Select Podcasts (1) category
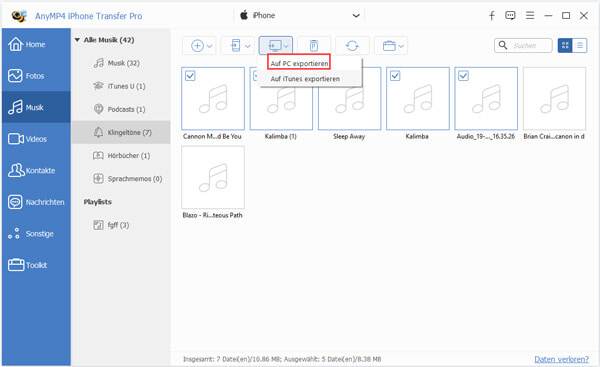Image resolution: width=600 pixels, height=367 pixels. pyautogui.click(x=121, y=109)
